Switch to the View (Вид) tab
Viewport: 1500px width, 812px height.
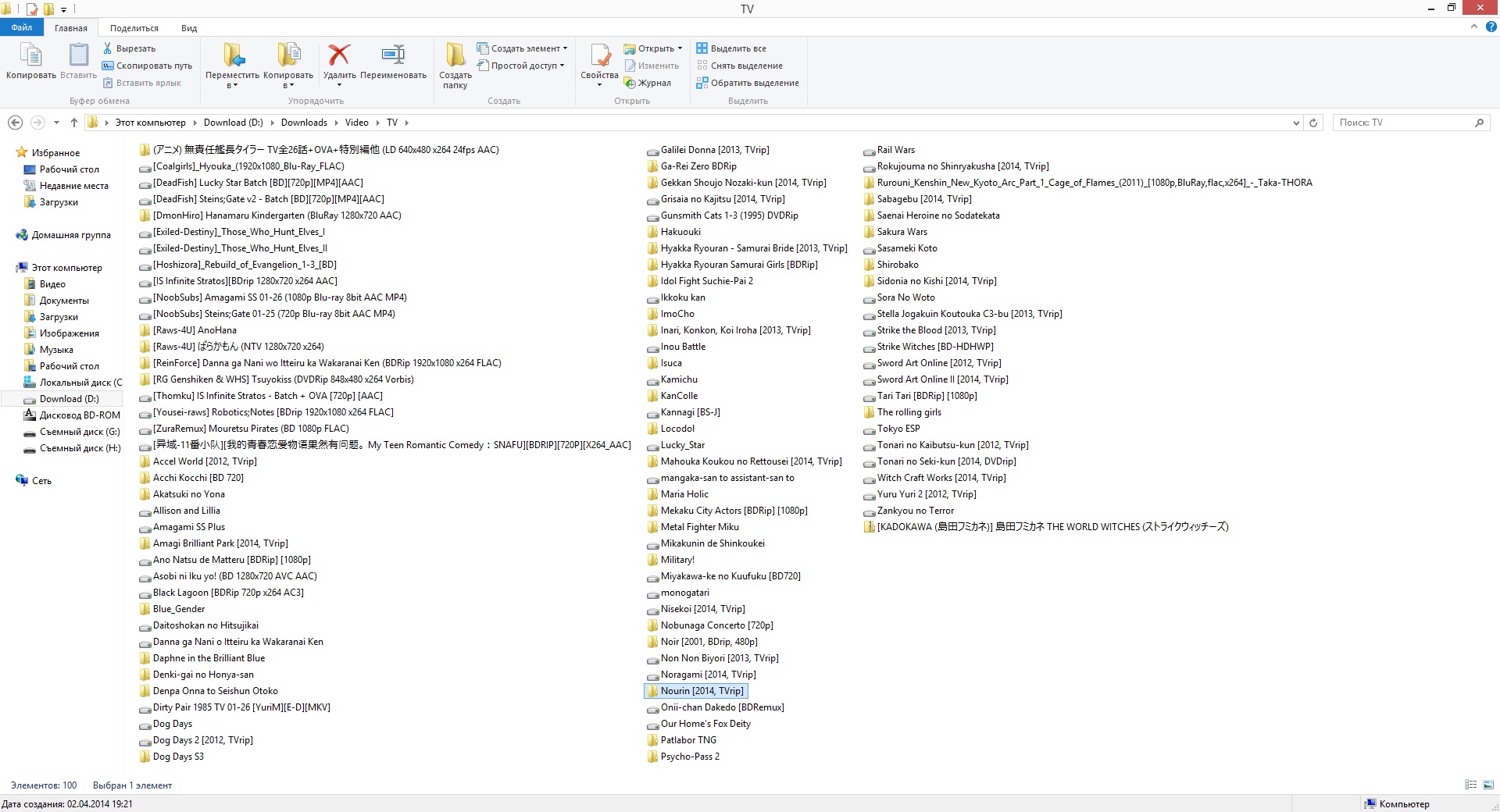189,27
